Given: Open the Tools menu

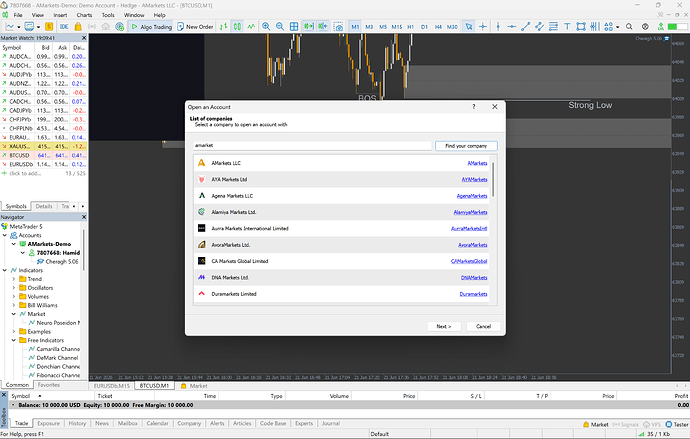Looking at the screenshot, I should (108, 15).
